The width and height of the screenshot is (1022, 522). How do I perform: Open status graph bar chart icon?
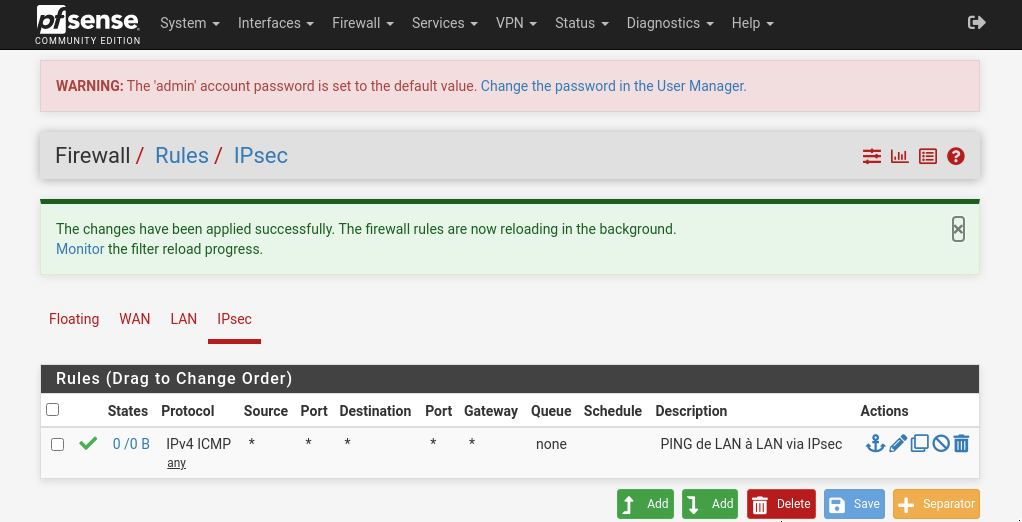coord(900,156)
